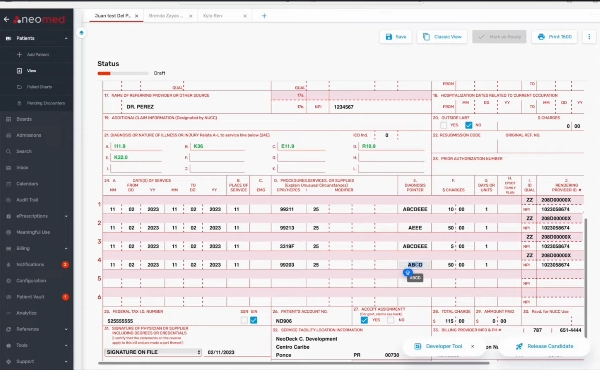The image size is (600, 370).
Task: Open the Signature On File dropdown
Action: [153, 352]
